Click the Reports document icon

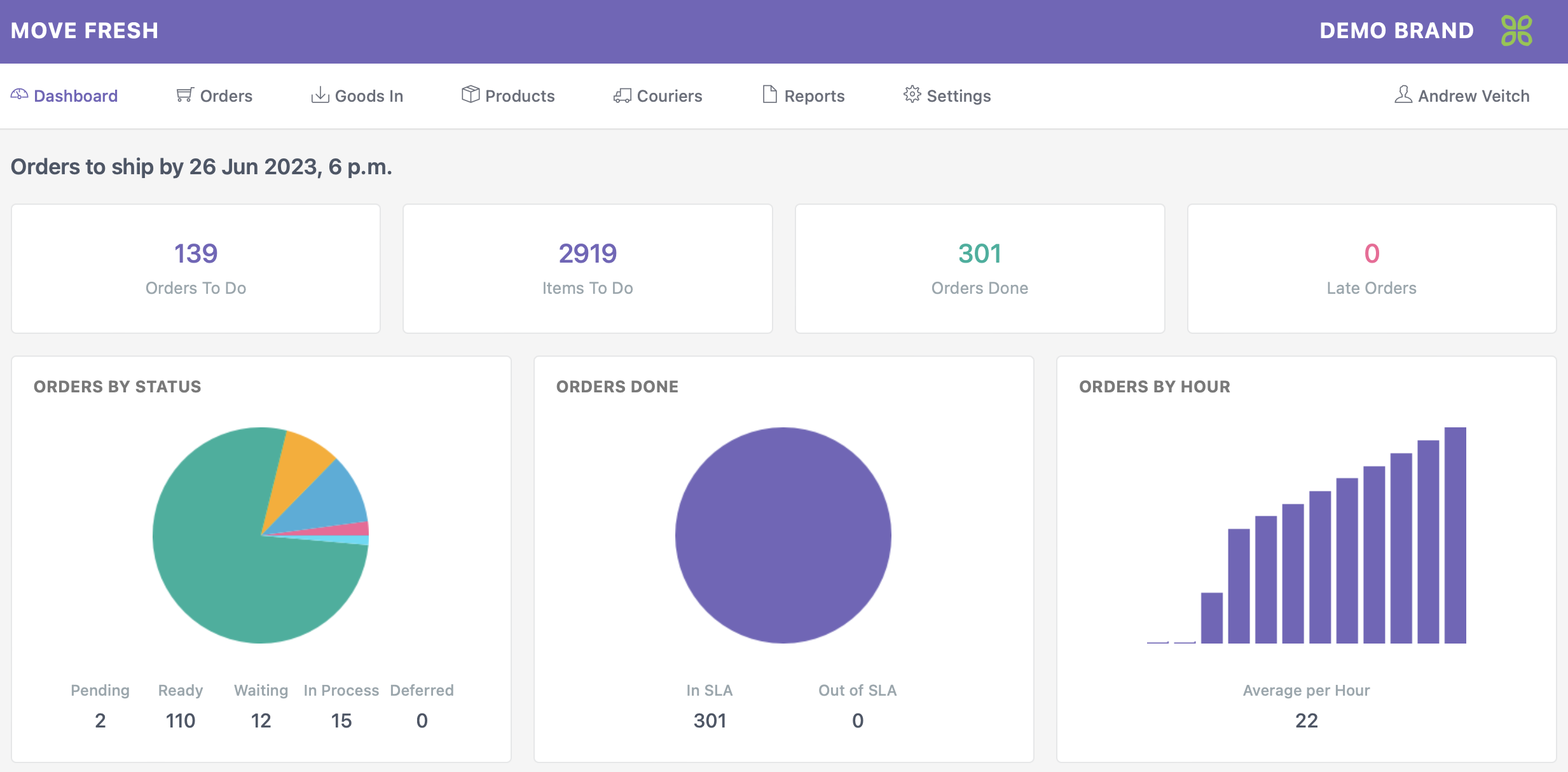coord(769,94)
